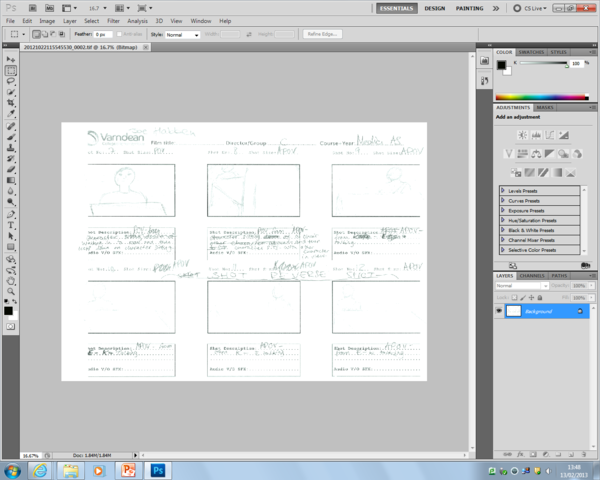Add a Curves adjustment
The image size is (600, 480).
point(550,135)
